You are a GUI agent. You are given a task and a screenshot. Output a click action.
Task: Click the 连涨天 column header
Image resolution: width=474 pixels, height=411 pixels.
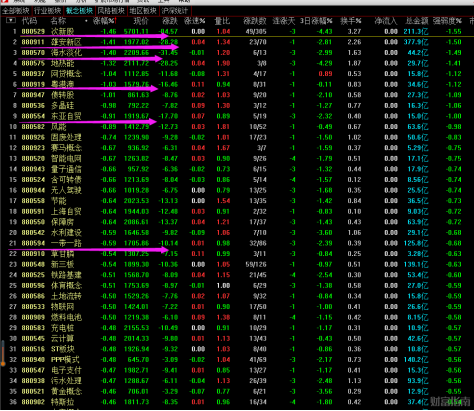(284, 21)
